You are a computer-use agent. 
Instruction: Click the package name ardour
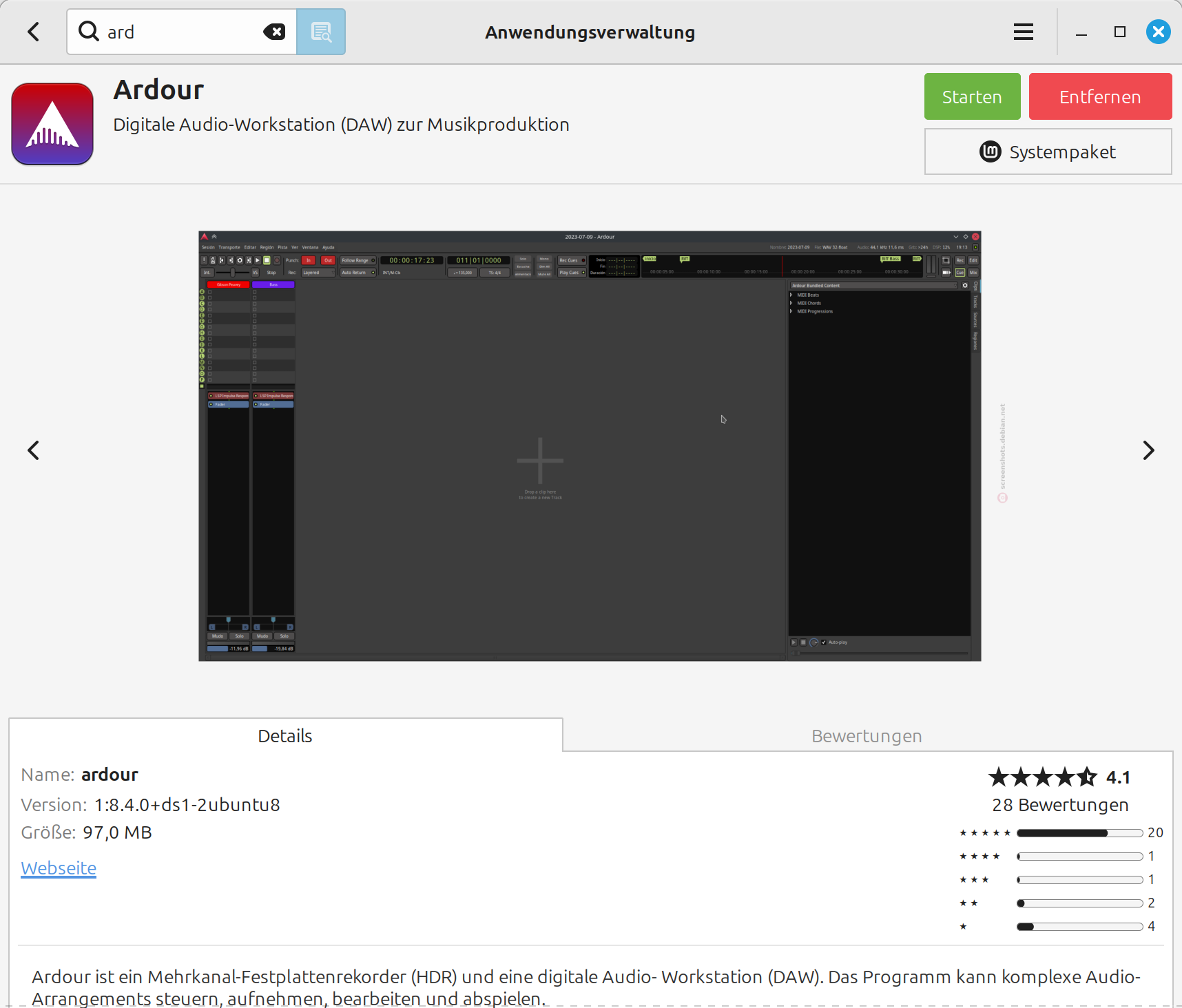(x=110, y=774)
